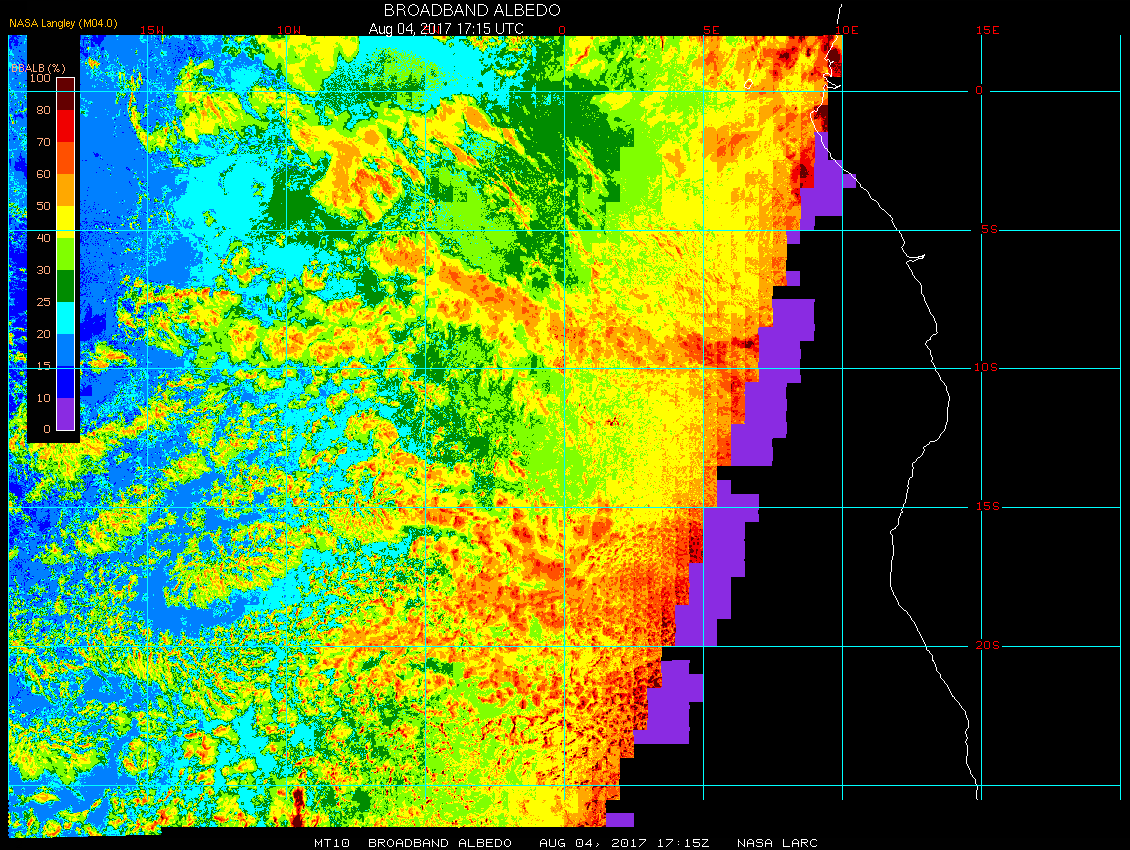Select the purple 0-10 legend swatch
Viewport: 1130px width, 850px height.
click(66, 414)
